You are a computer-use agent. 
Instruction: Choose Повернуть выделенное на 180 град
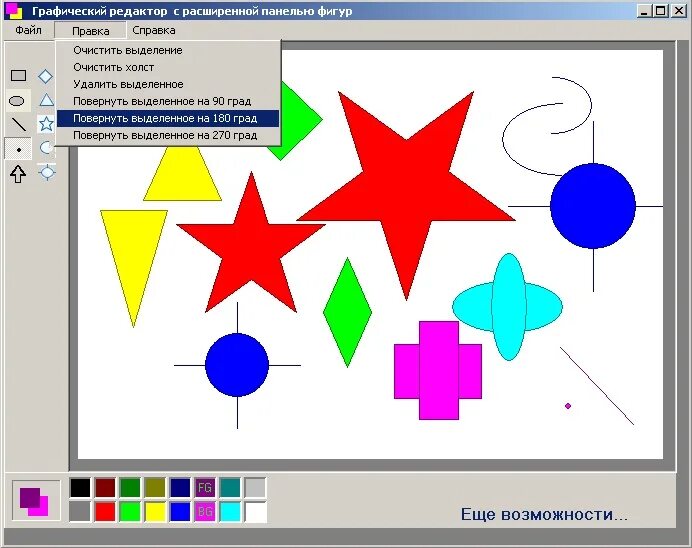click(x=168, y=118)
